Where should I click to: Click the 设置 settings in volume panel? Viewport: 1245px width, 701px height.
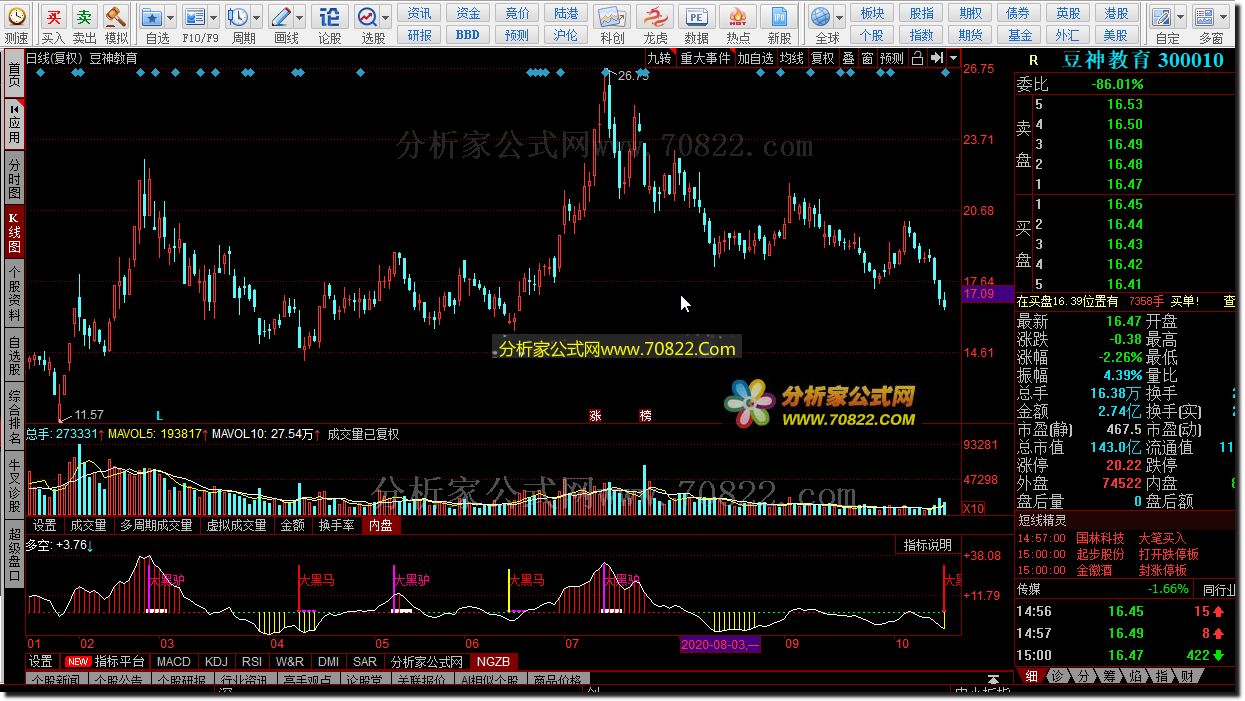pyautogui.click(x=45, y=524)
